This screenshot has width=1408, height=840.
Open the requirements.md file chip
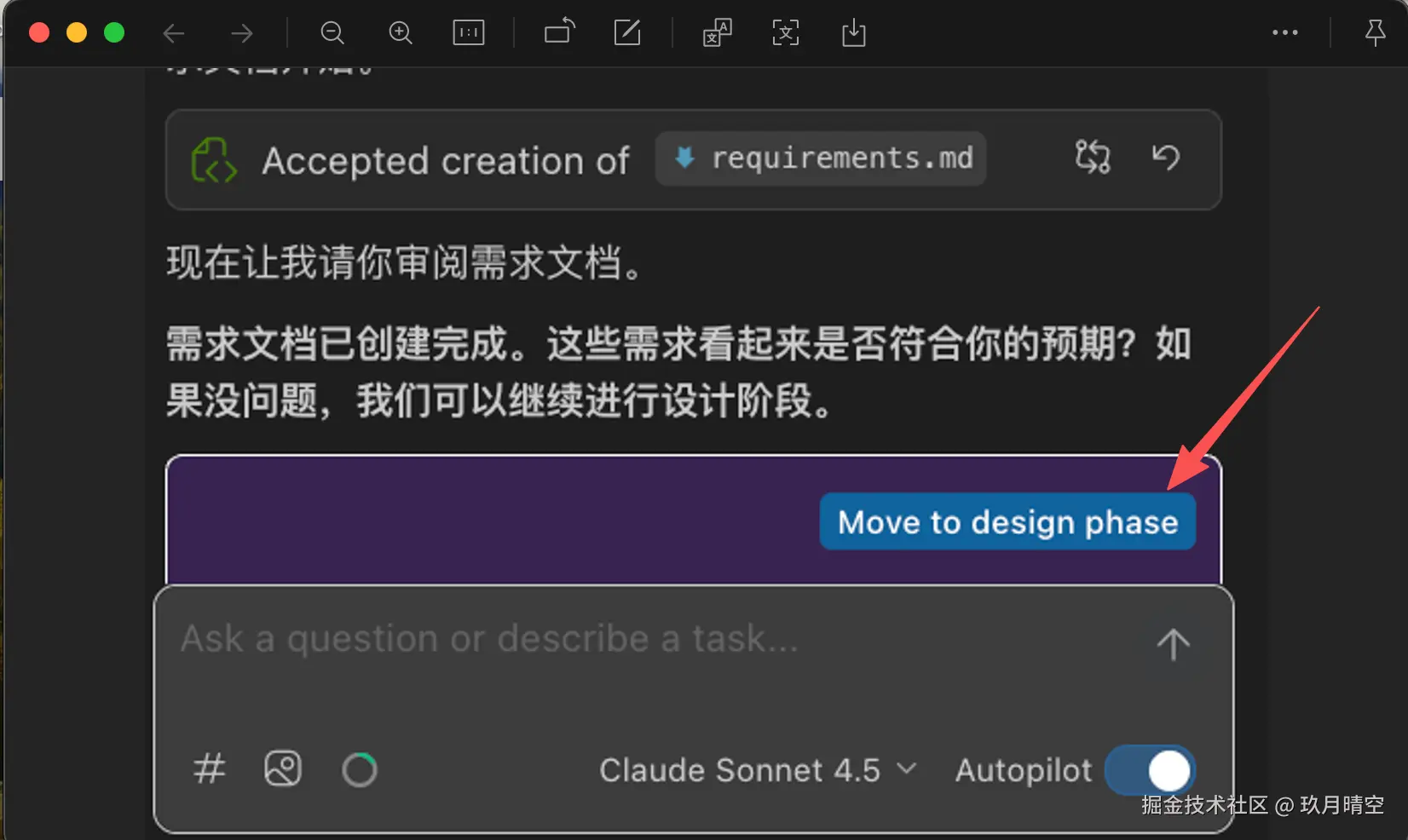pyautogui.click(x=820, y=158)
